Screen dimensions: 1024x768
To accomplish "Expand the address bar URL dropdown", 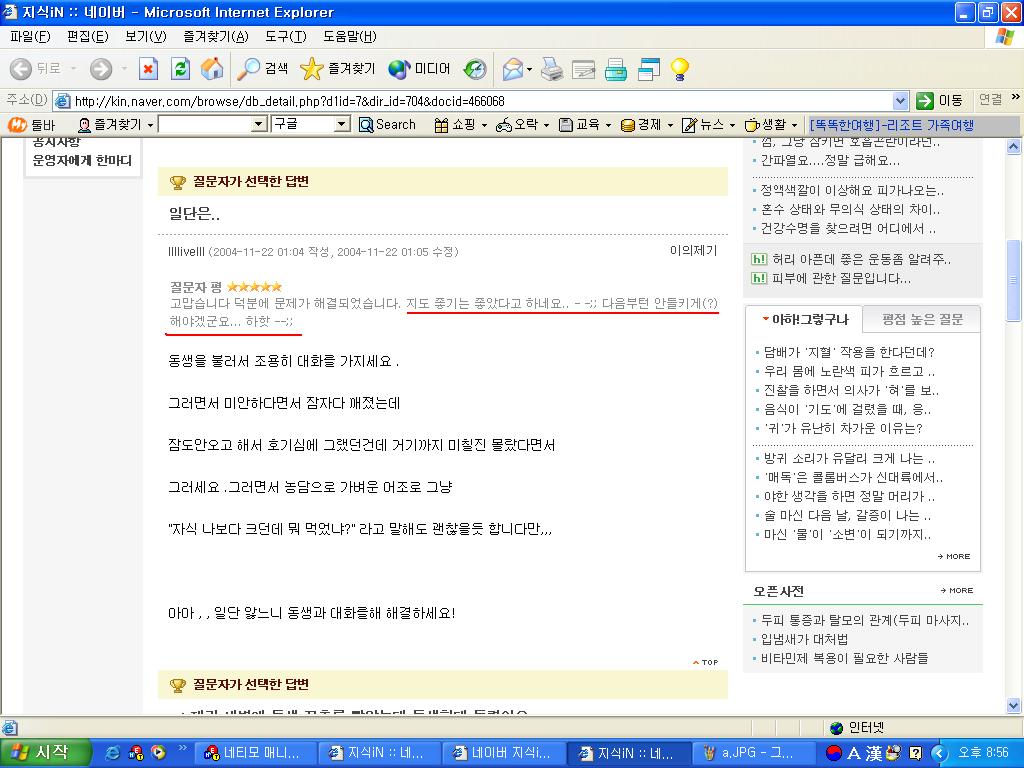I will [x=900, y=101].
